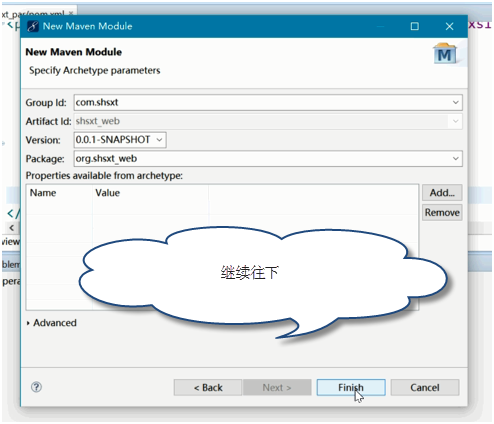Close the New Maven Module dialog
The image size is (494, 424).
coord(449,26)
